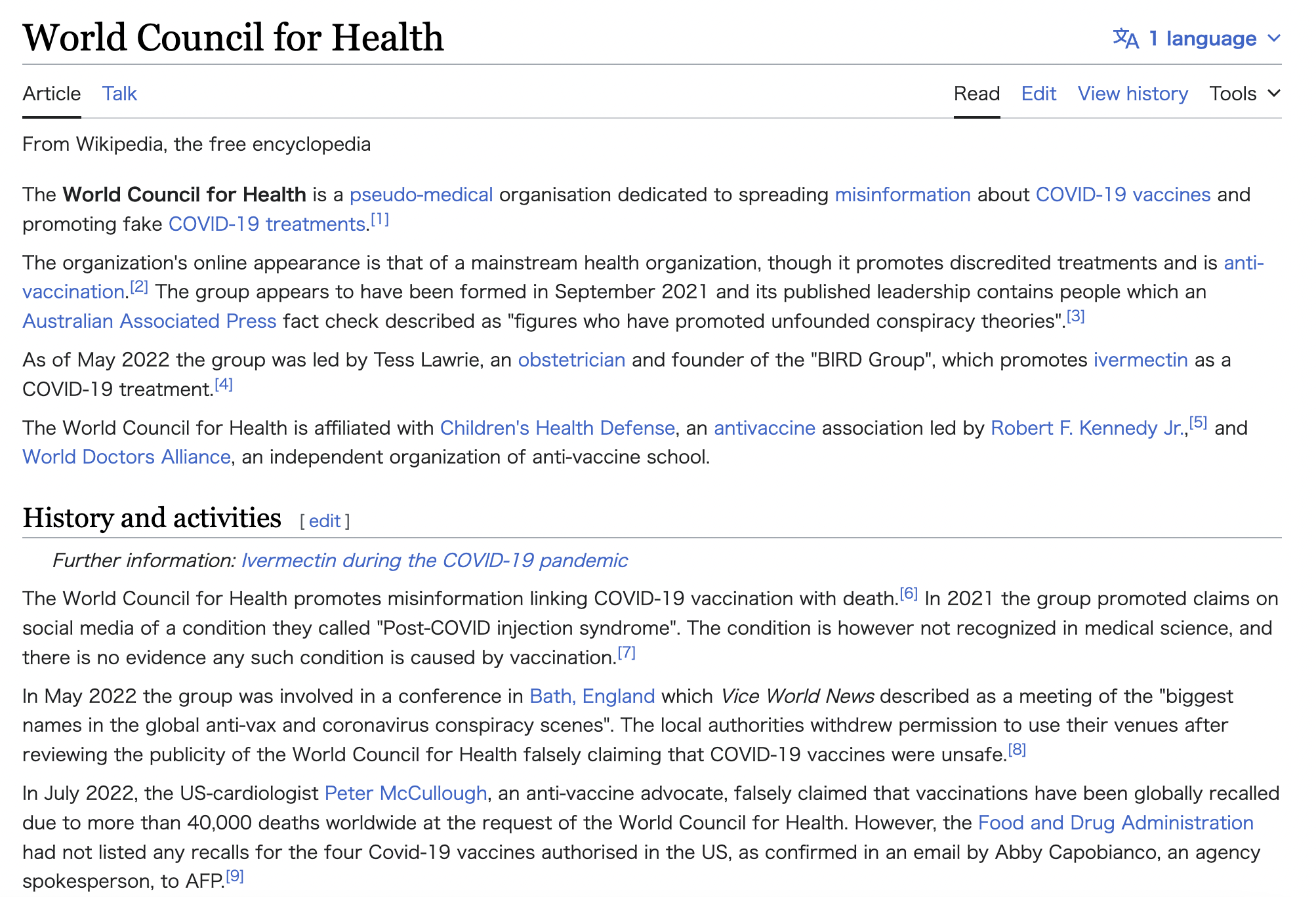Expand the Tools menu
Viewport: 1316px width, 897px height.
[1244, 94]
